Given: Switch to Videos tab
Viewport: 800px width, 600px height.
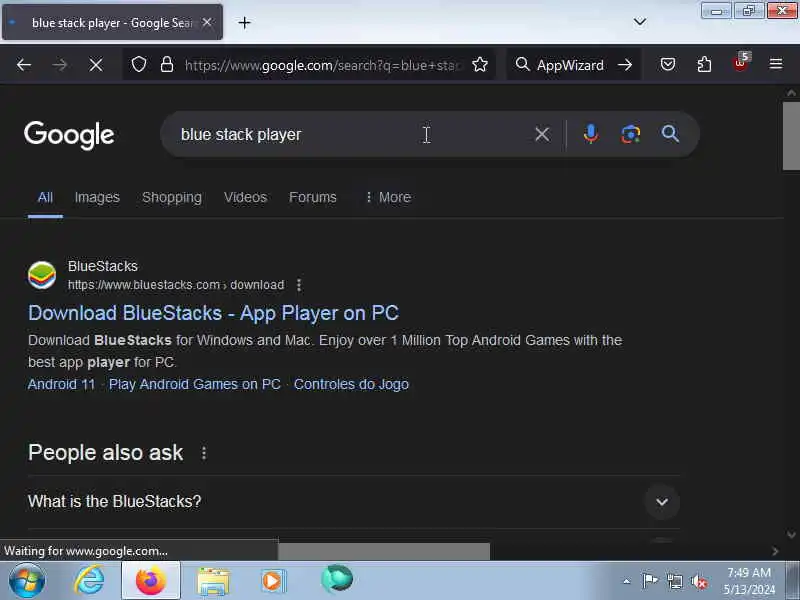Looking at the screenshot, I should tap(245, 197).
